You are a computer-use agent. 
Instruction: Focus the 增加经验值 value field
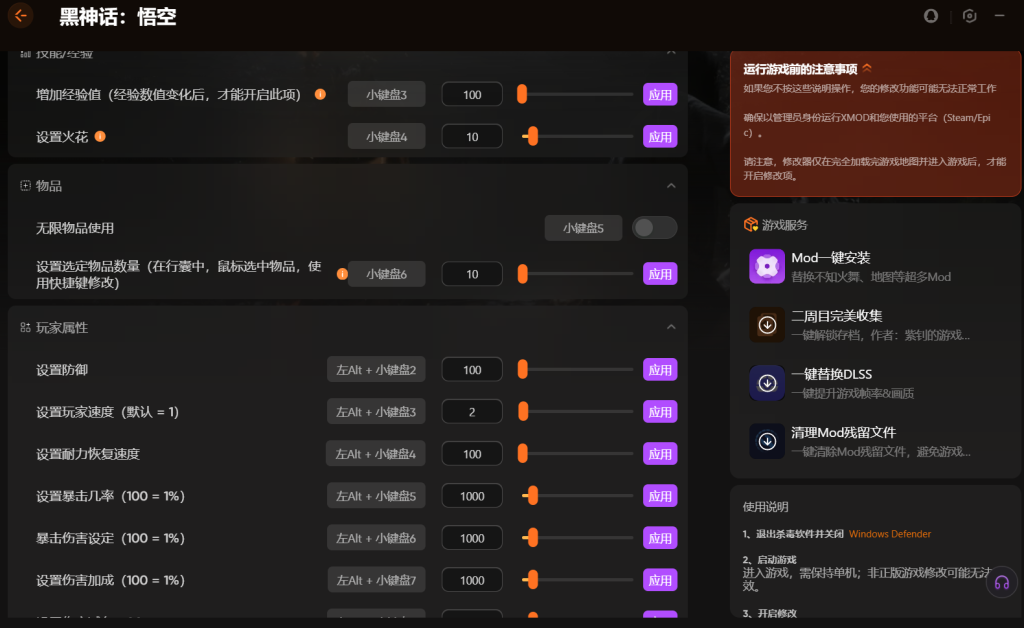pyautogui.click(x=472, y=95)
